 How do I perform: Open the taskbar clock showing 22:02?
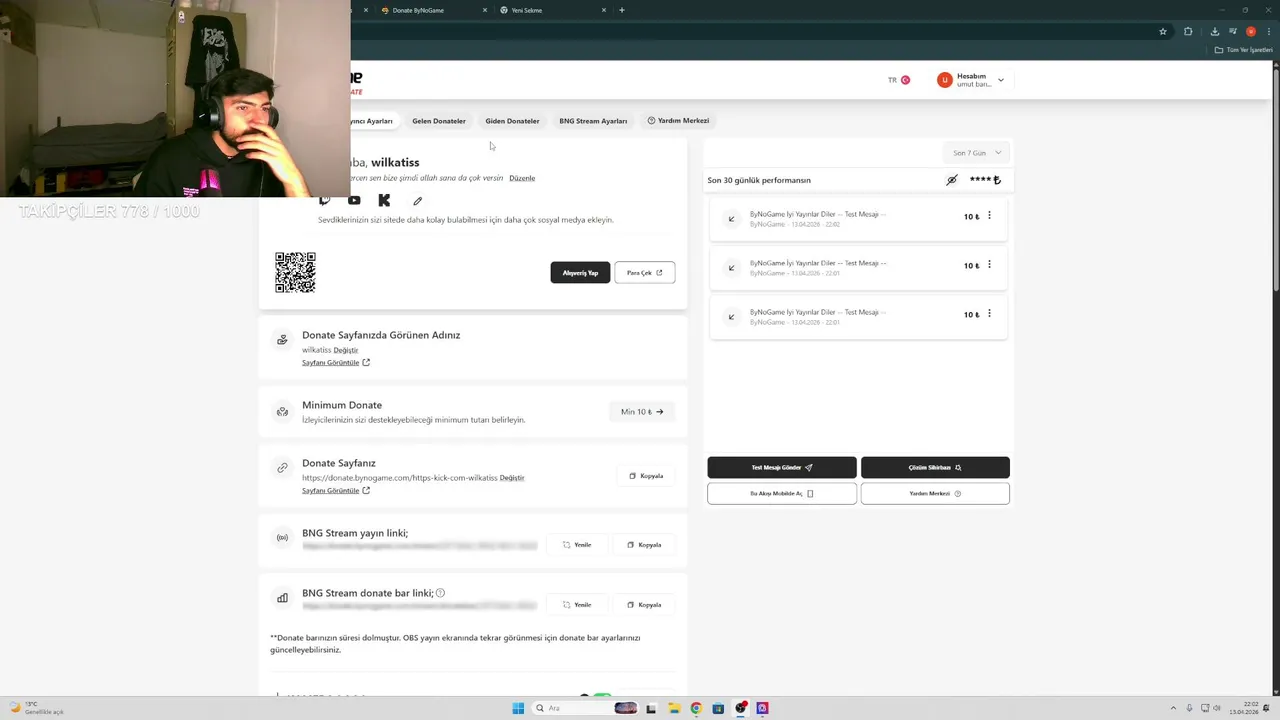click(x=1243, y=708)
